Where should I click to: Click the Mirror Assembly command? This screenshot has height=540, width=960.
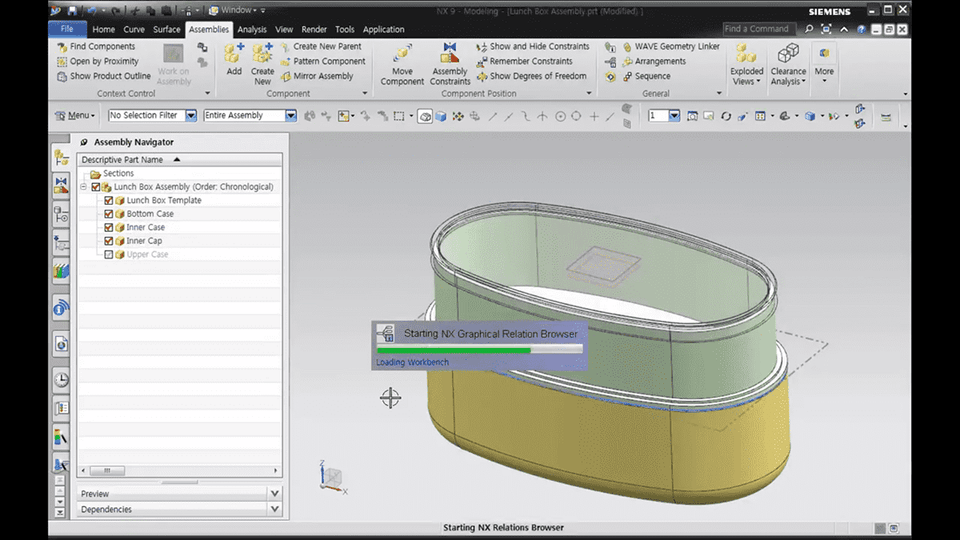tap(317, 76)
